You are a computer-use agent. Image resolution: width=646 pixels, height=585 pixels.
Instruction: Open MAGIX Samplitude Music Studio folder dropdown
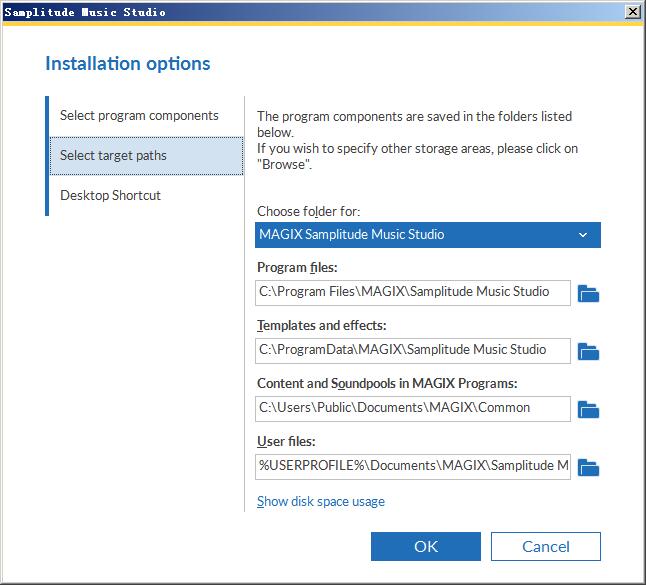coord(428,235)
